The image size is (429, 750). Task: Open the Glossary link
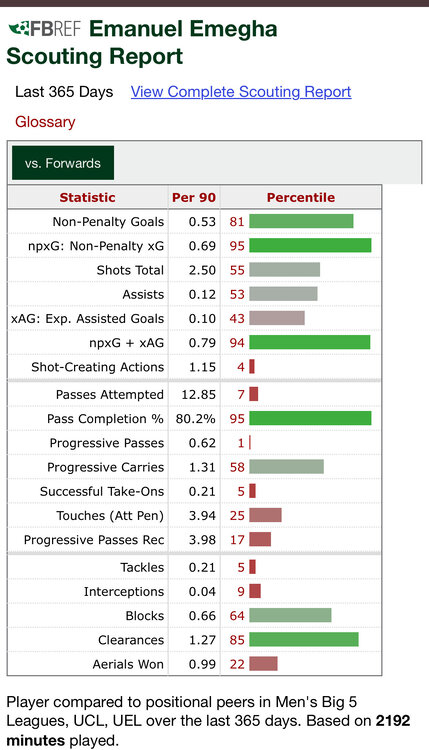(x=45, y=122)
